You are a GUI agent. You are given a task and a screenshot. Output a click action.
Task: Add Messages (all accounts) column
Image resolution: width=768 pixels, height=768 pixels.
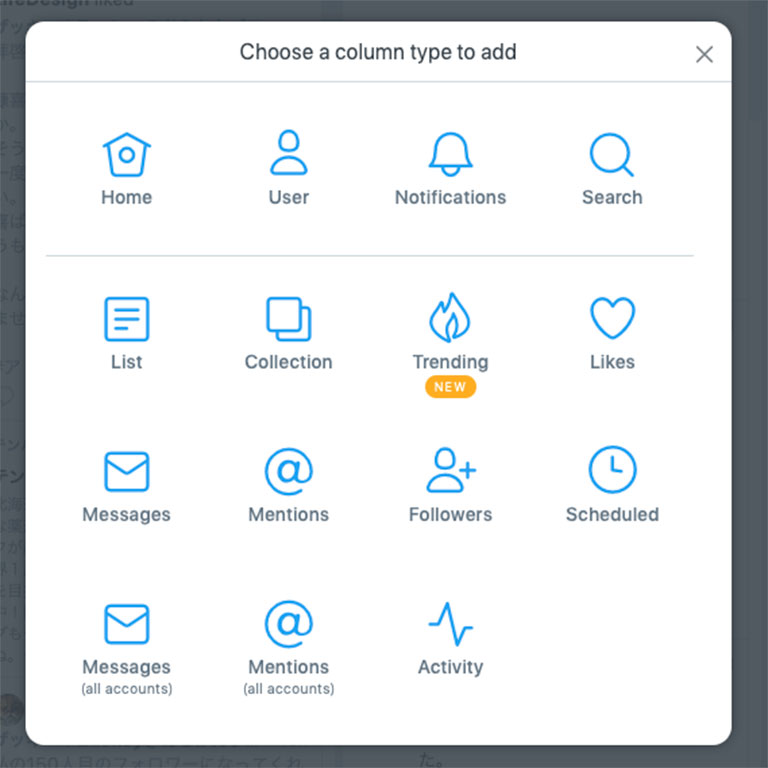(126, 625)
